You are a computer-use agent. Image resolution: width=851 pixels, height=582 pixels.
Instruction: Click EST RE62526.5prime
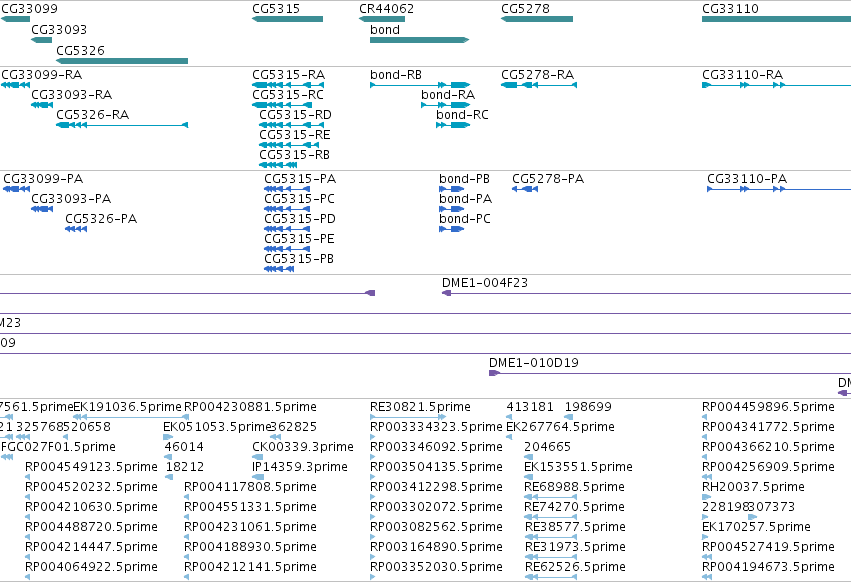(575, 567)
